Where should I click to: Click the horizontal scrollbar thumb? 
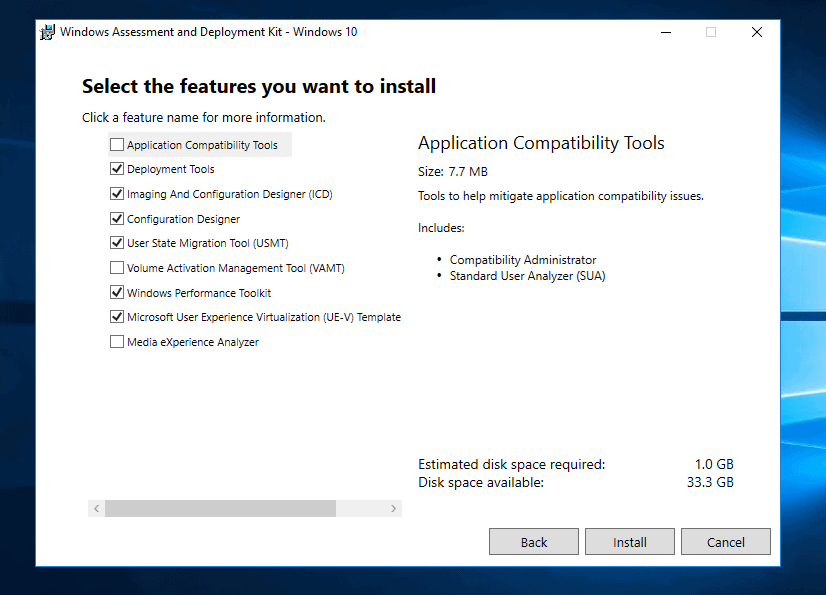pyautogui.click(x=220, y=509)
